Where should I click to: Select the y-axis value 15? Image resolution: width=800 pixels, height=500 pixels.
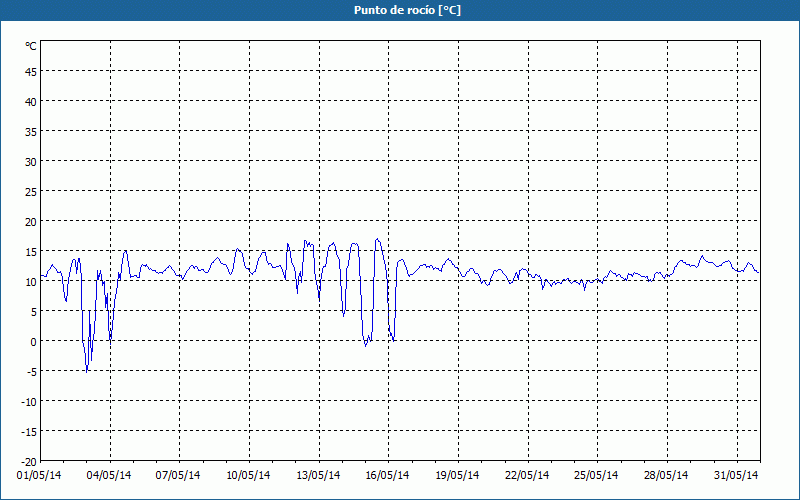click(31, 252)
